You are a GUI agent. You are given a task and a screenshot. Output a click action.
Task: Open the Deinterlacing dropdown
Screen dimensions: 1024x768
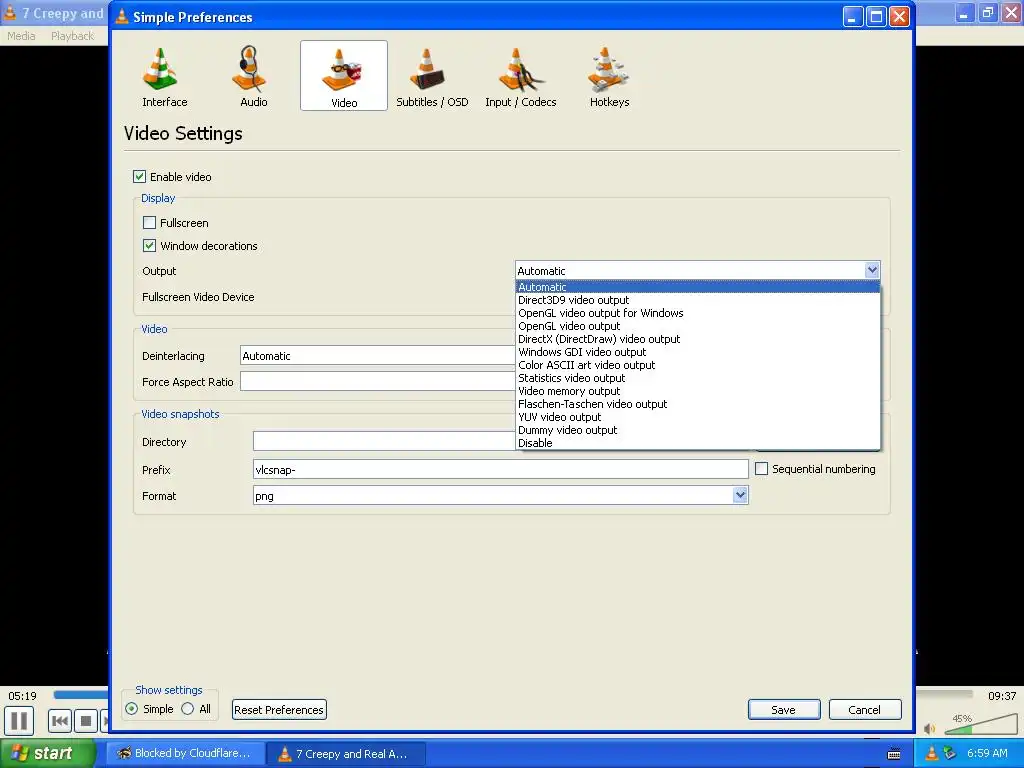tap(377, 356)
